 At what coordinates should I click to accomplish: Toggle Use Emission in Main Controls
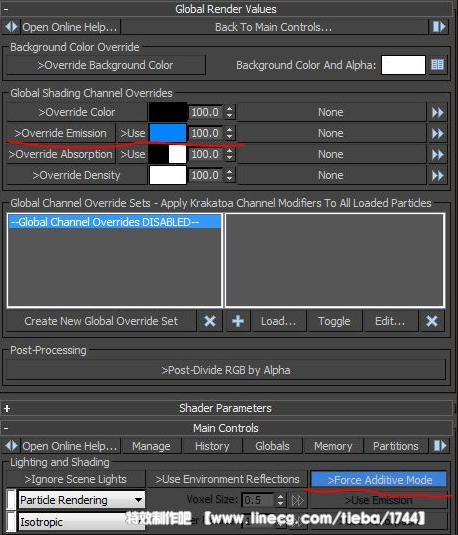click(x=379, y=500)
